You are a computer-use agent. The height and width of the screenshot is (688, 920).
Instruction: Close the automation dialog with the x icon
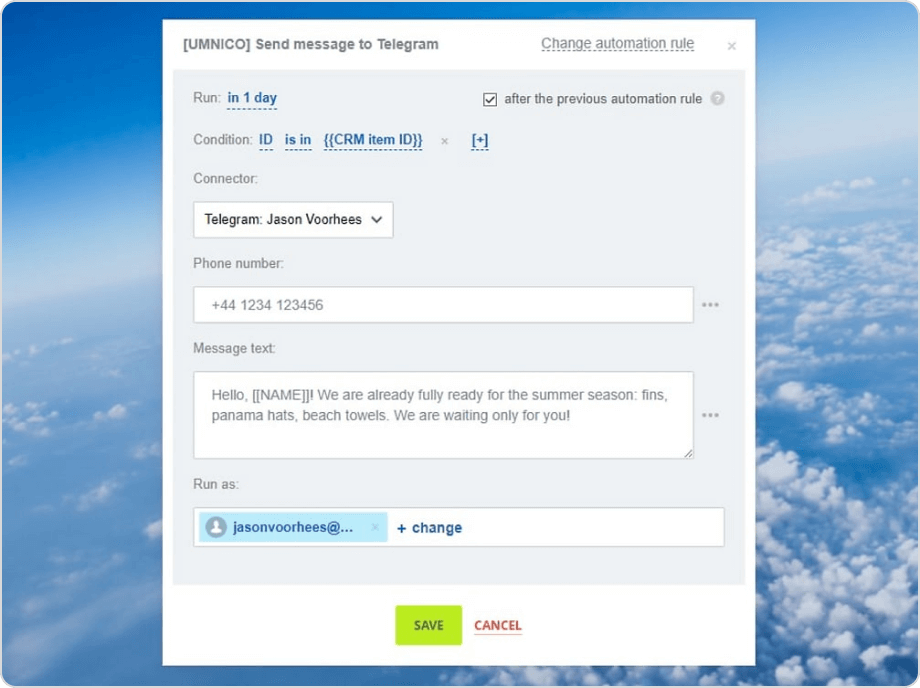[731, 45]
